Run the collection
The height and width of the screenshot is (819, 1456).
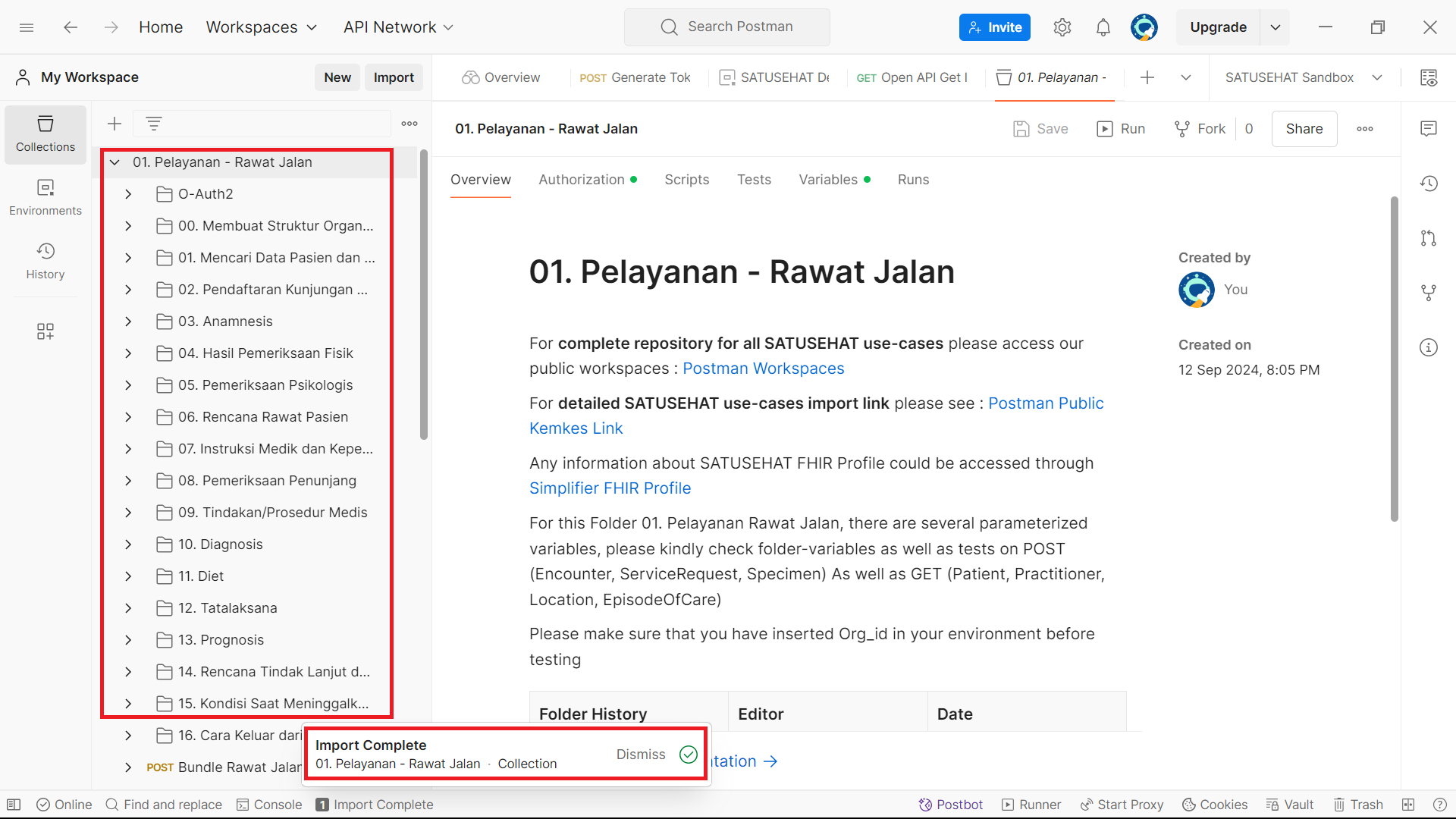coord(1121,129)
